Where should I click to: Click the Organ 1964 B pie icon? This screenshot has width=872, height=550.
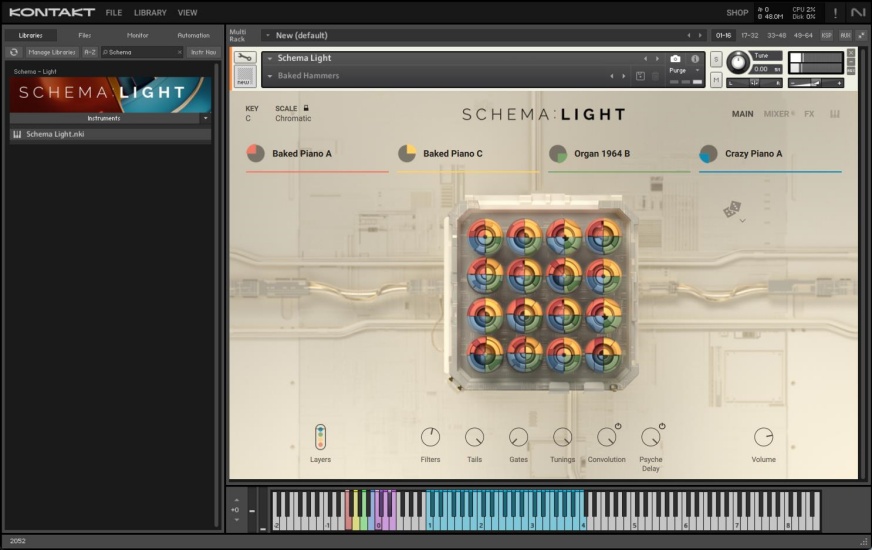tap(558, 153)
